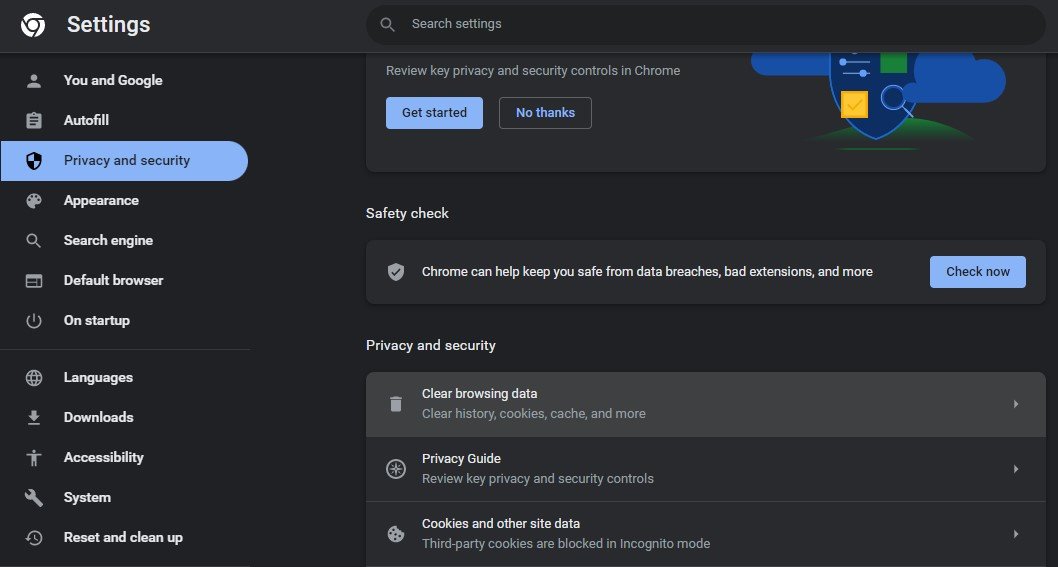
Task: Click the restore clock icon for Reset and clean up
Action: 34,537
